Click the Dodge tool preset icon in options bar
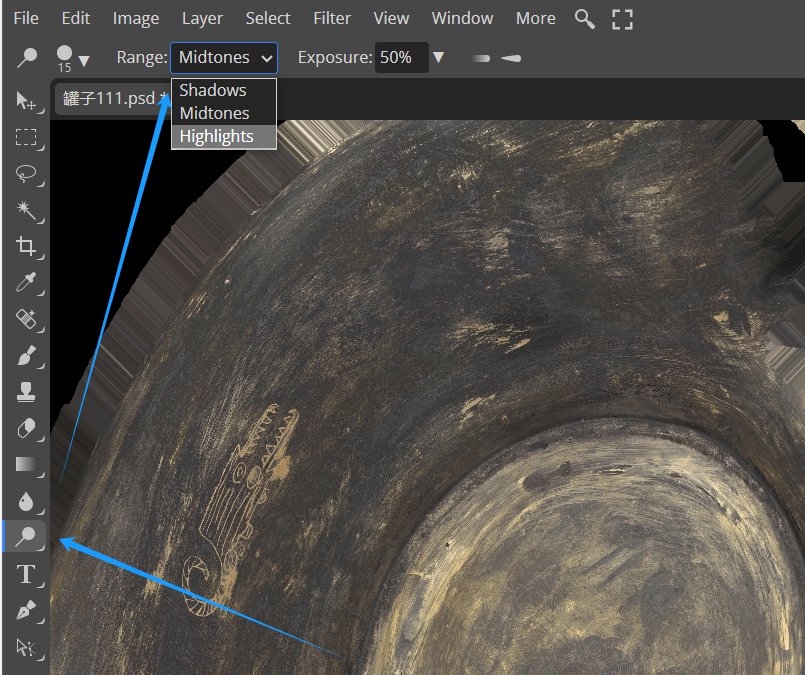 27,57
